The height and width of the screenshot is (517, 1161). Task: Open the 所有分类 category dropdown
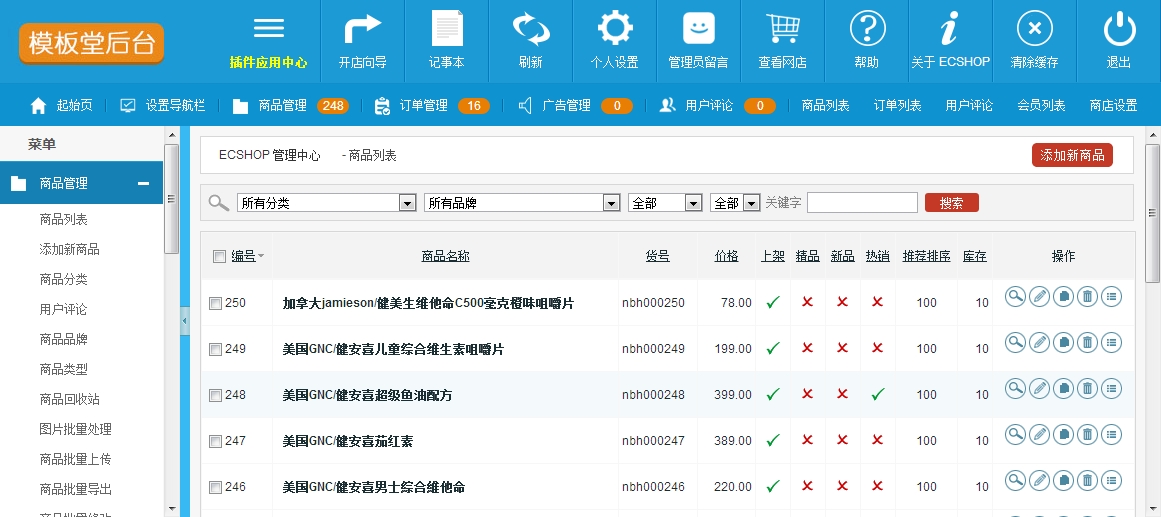(x=326, y=203)
